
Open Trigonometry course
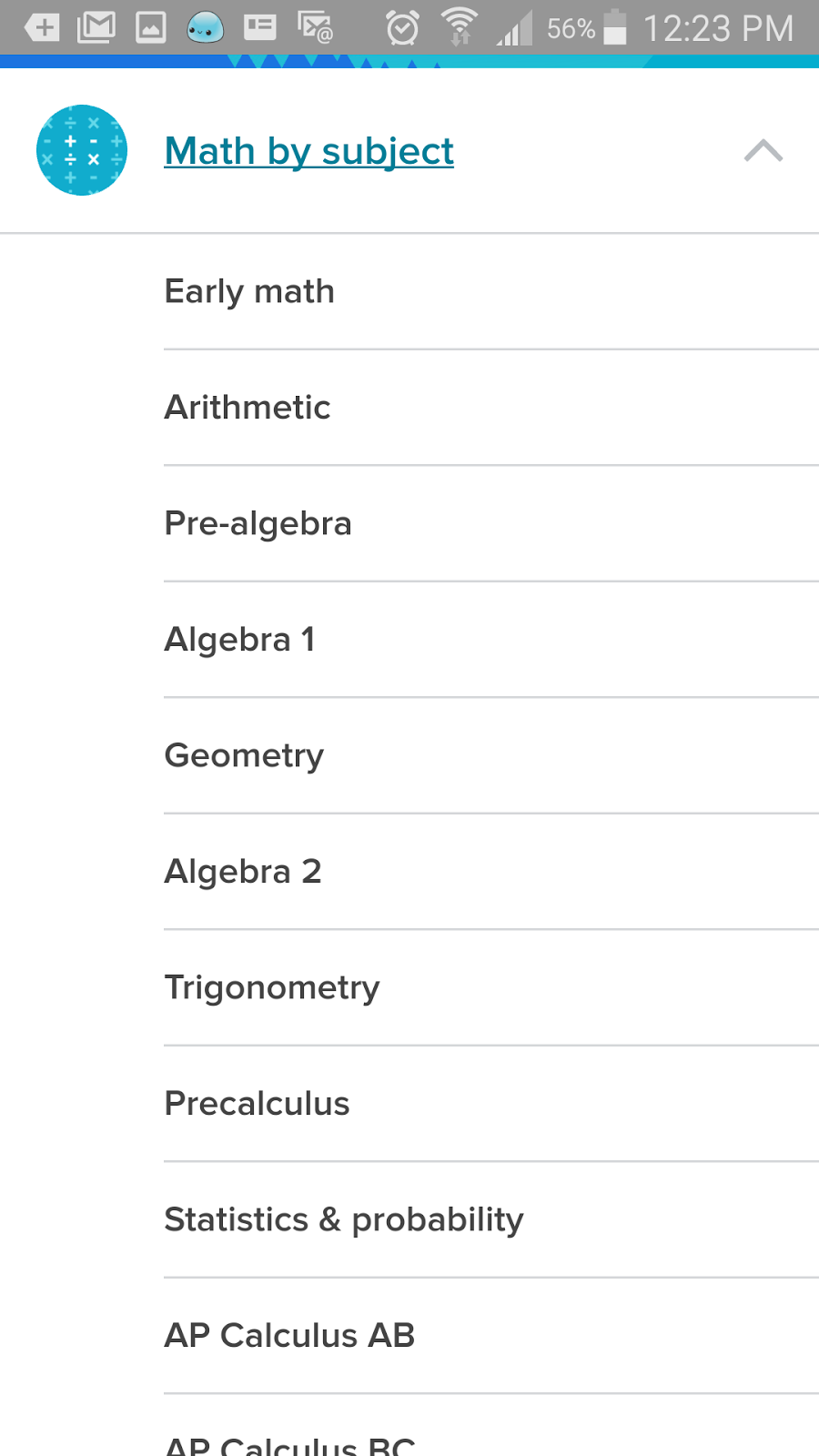[491, 987]
